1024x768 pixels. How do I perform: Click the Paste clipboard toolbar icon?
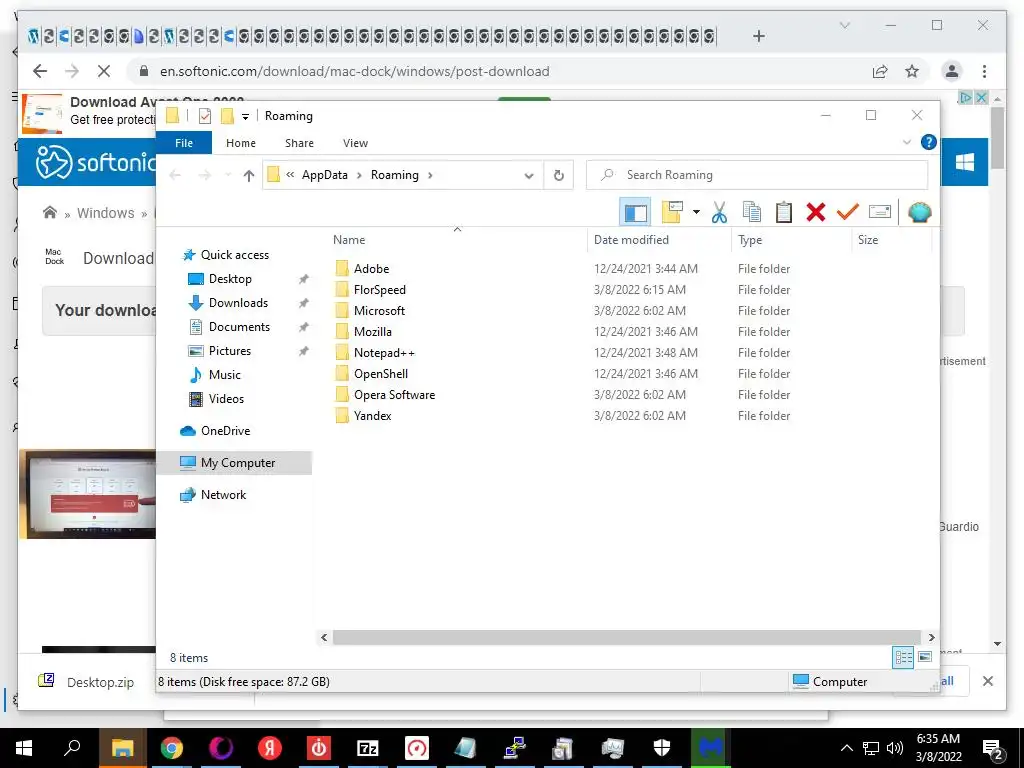784,212
